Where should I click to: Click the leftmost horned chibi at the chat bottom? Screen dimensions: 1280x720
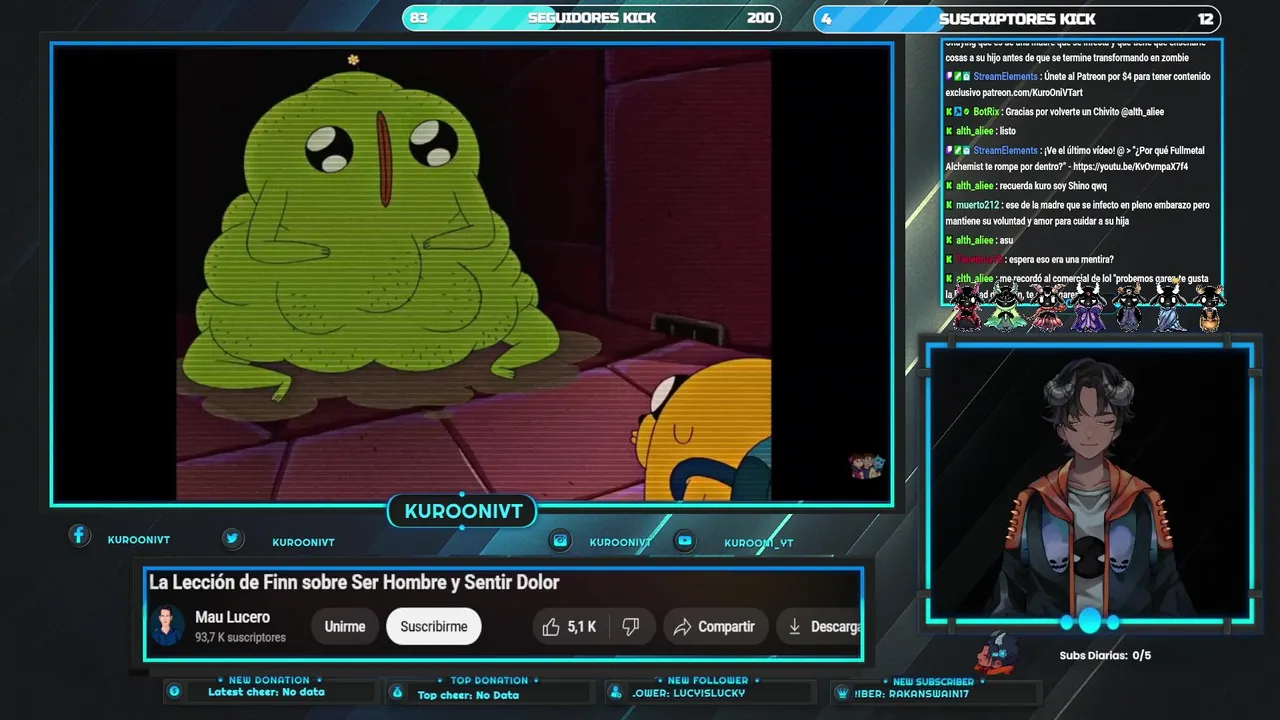click(x=967, y=306)
